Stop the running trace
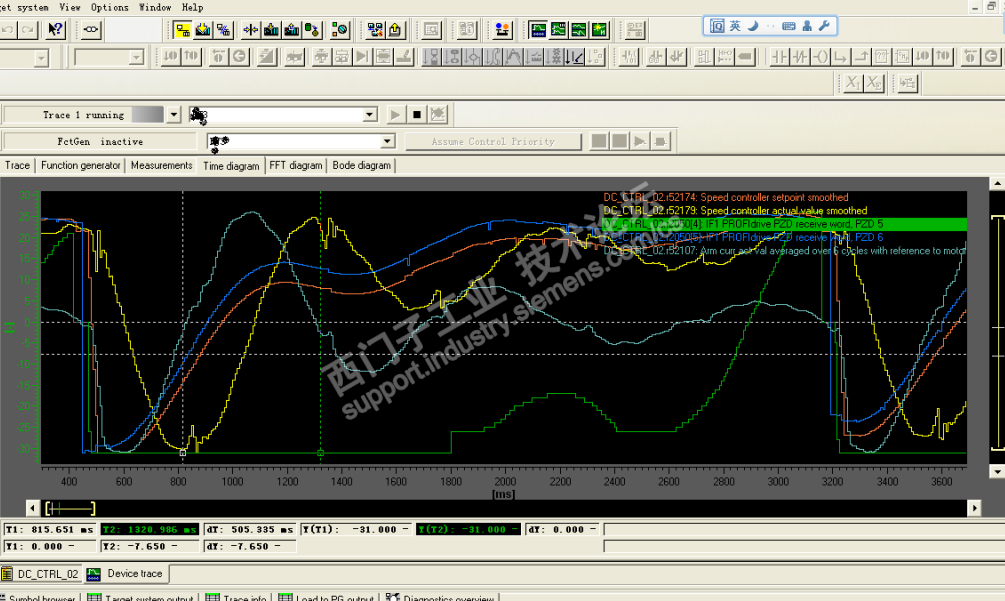The height and width of the screenshot is (601, 1005). tap(417, 115)
